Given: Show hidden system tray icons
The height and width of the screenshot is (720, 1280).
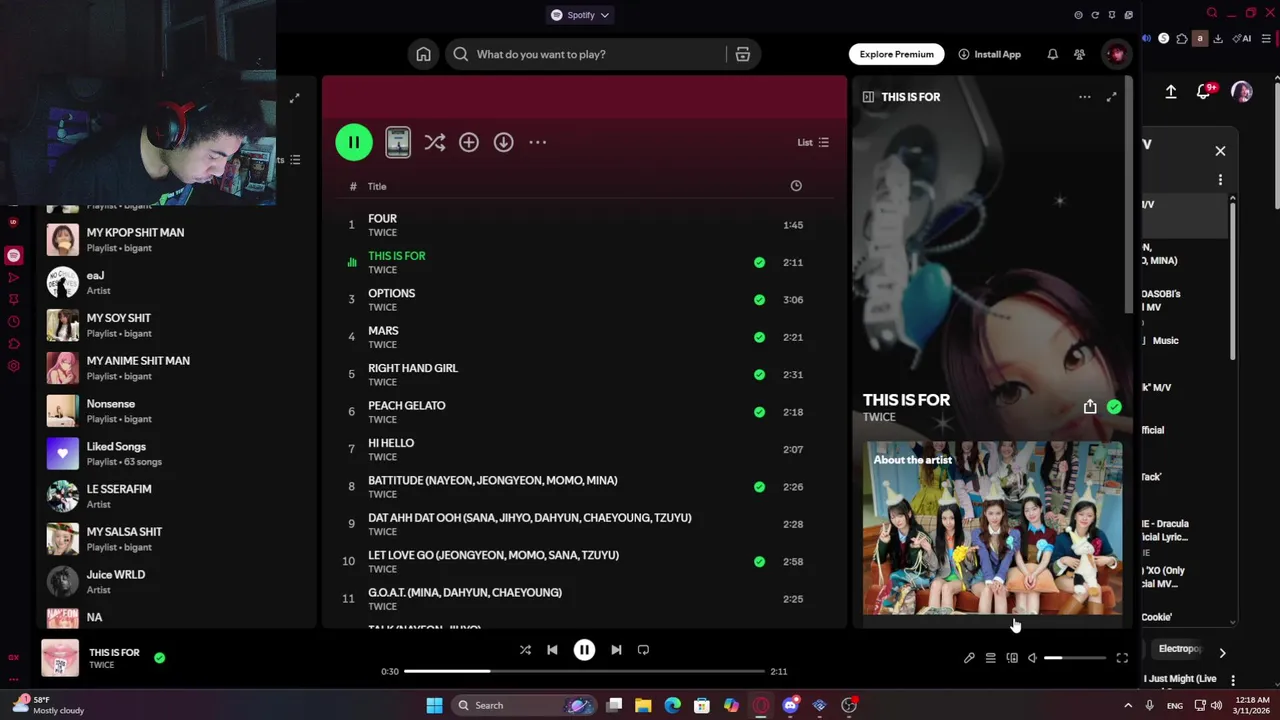Looking at the screenshot, I should coord(1128,705).
